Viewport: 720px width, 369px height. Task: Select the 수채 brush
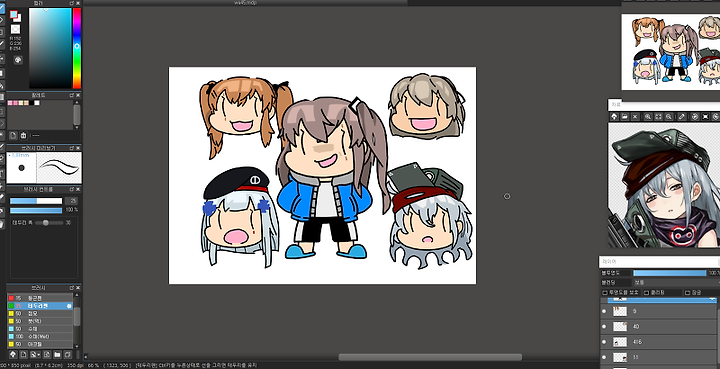pos(40,329)
